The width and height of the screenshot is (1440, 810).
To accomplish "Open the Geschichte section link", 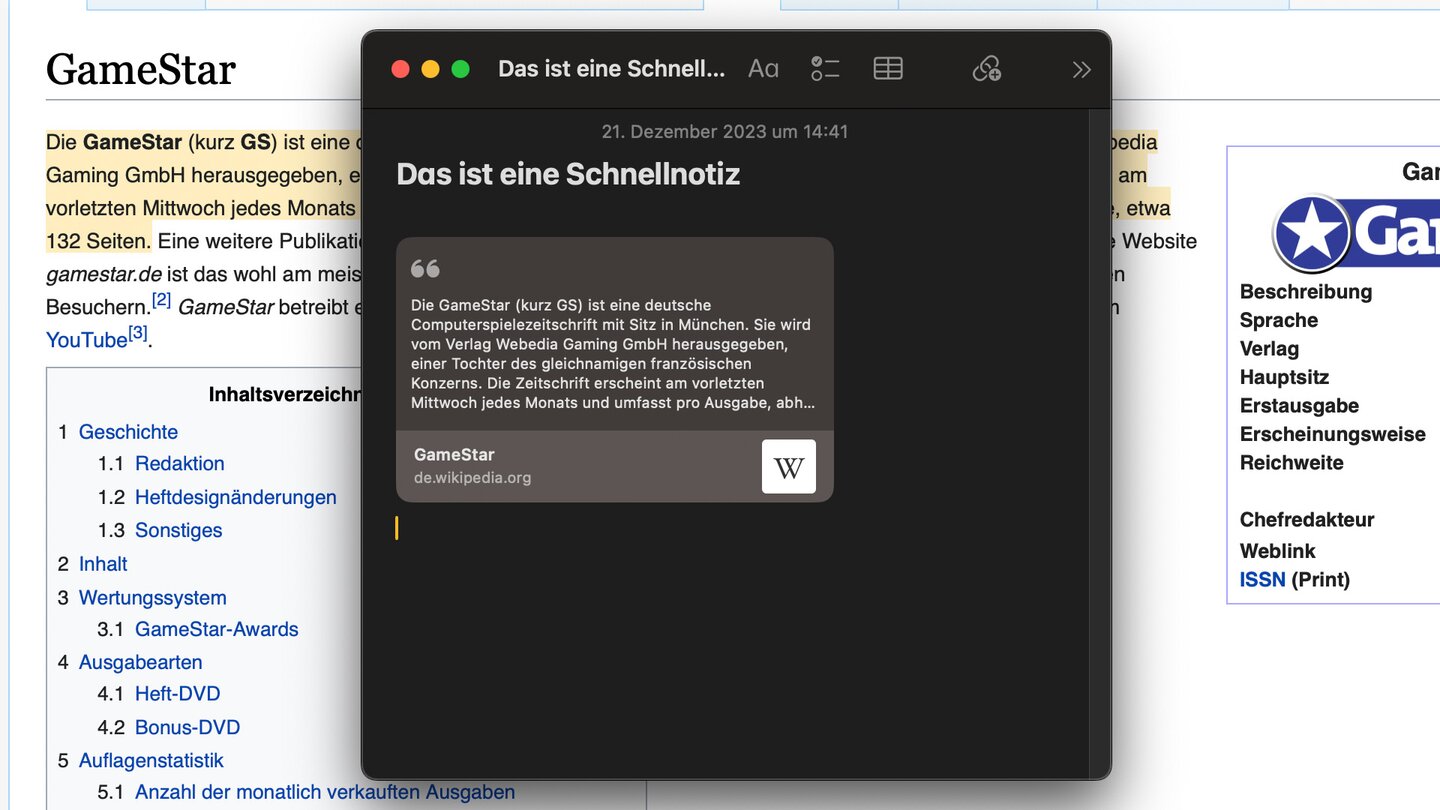I will (x=128, y=432).
